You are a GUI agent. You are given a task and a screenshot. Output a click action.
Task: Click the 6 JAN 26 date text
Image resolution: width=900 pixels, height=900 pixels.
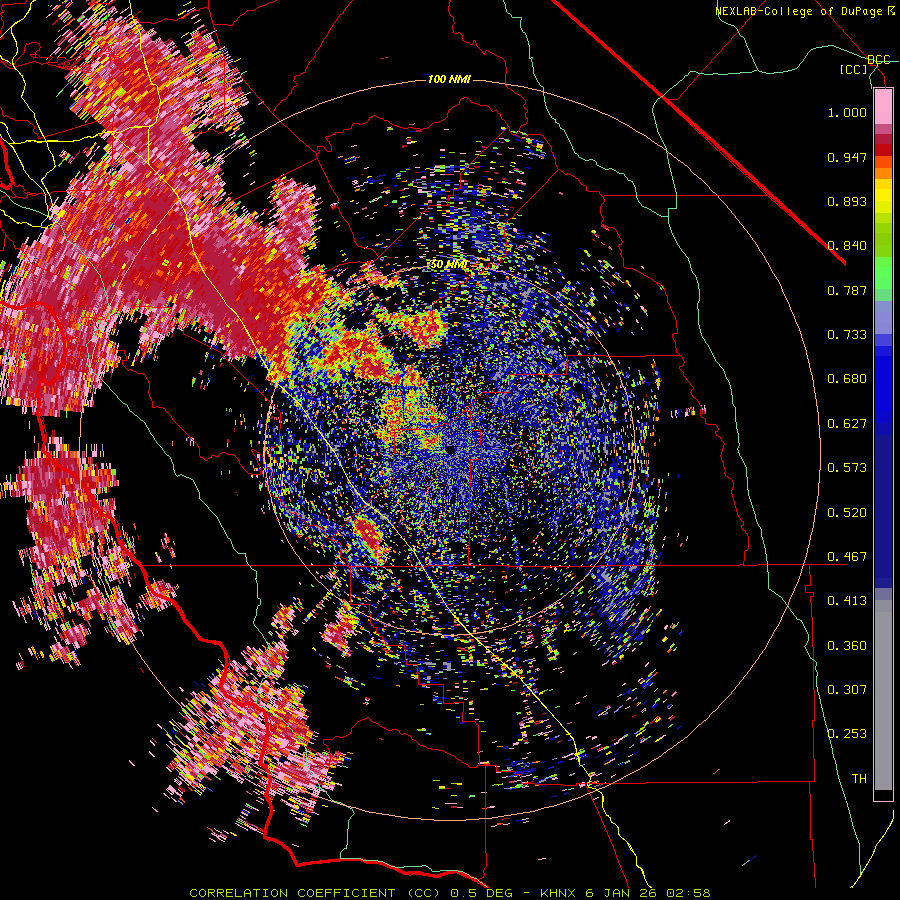[x=622, y=893]
